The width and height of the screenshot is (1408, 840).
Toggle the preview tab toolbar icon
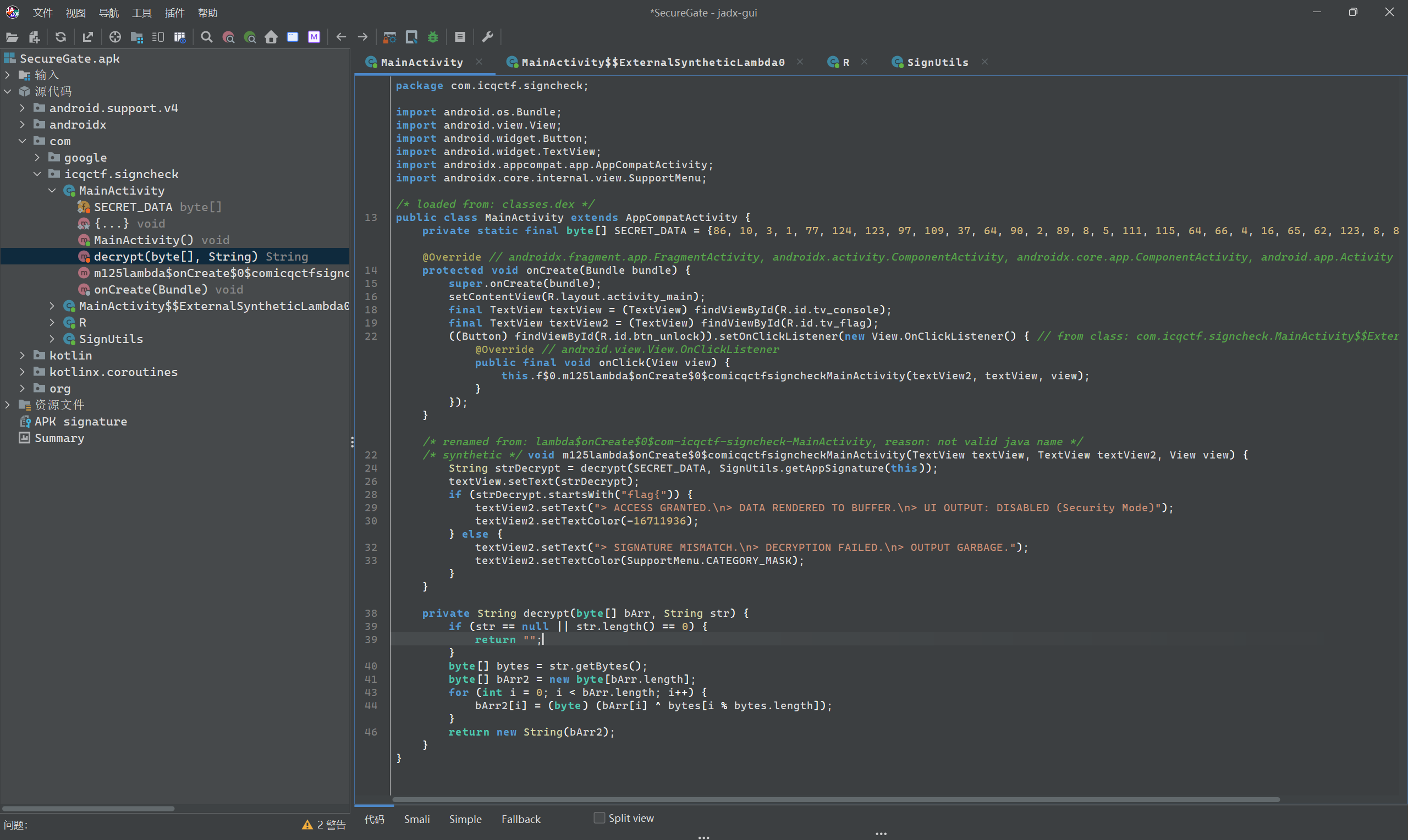coord(158,37)
